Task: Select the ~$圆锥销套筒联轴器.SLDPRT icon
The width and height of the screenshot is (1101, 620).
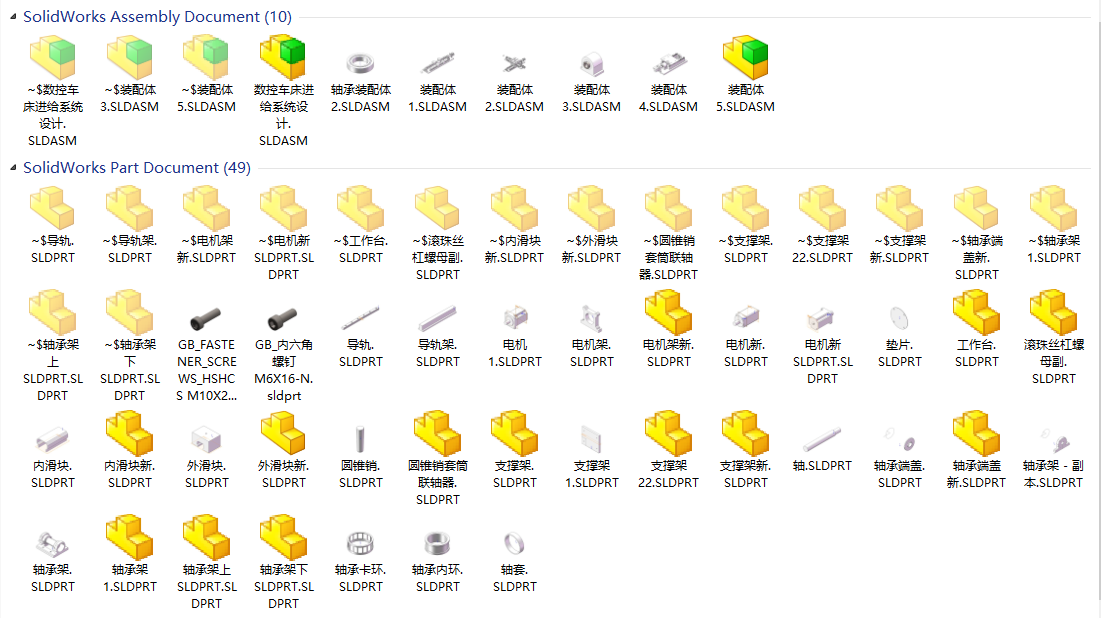Action: tap(668, 208)
